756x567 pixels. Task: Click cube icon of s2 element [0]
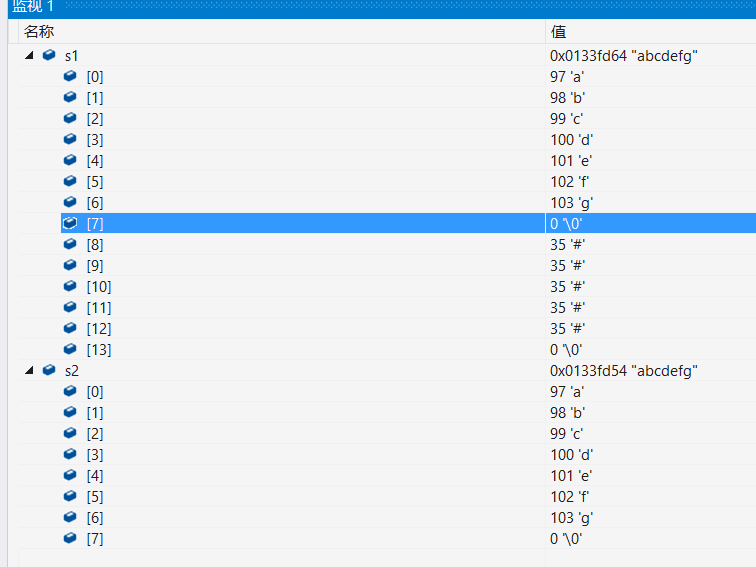(x=70, y=391)
